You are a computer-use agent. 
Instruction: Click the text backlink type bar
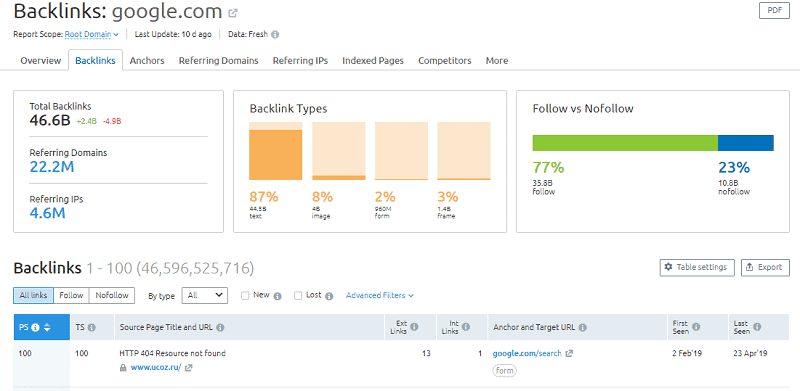coord(276,151)
